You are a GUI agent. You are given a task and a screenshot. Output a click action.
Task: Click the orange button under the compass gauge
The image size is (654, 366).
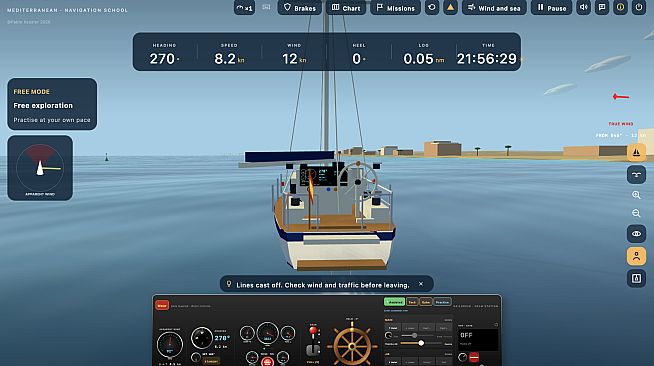pyautogui.click(x=211, y=361)
